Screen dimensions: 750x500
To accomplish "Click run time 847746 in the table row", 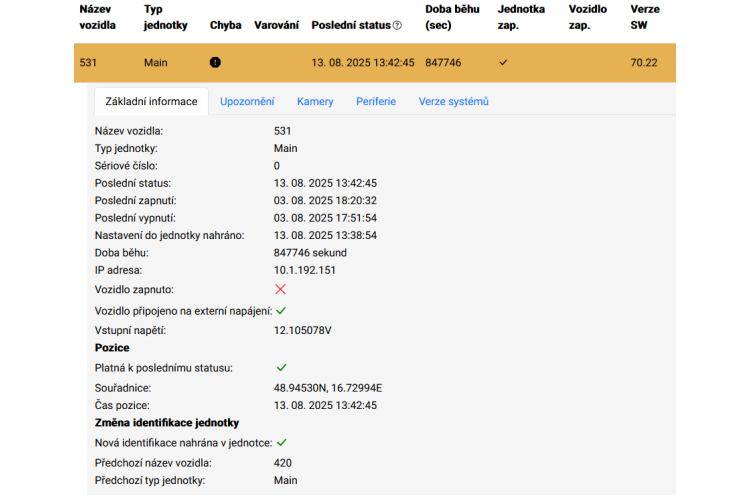I will pyautogui.click(x=443, y=63).
